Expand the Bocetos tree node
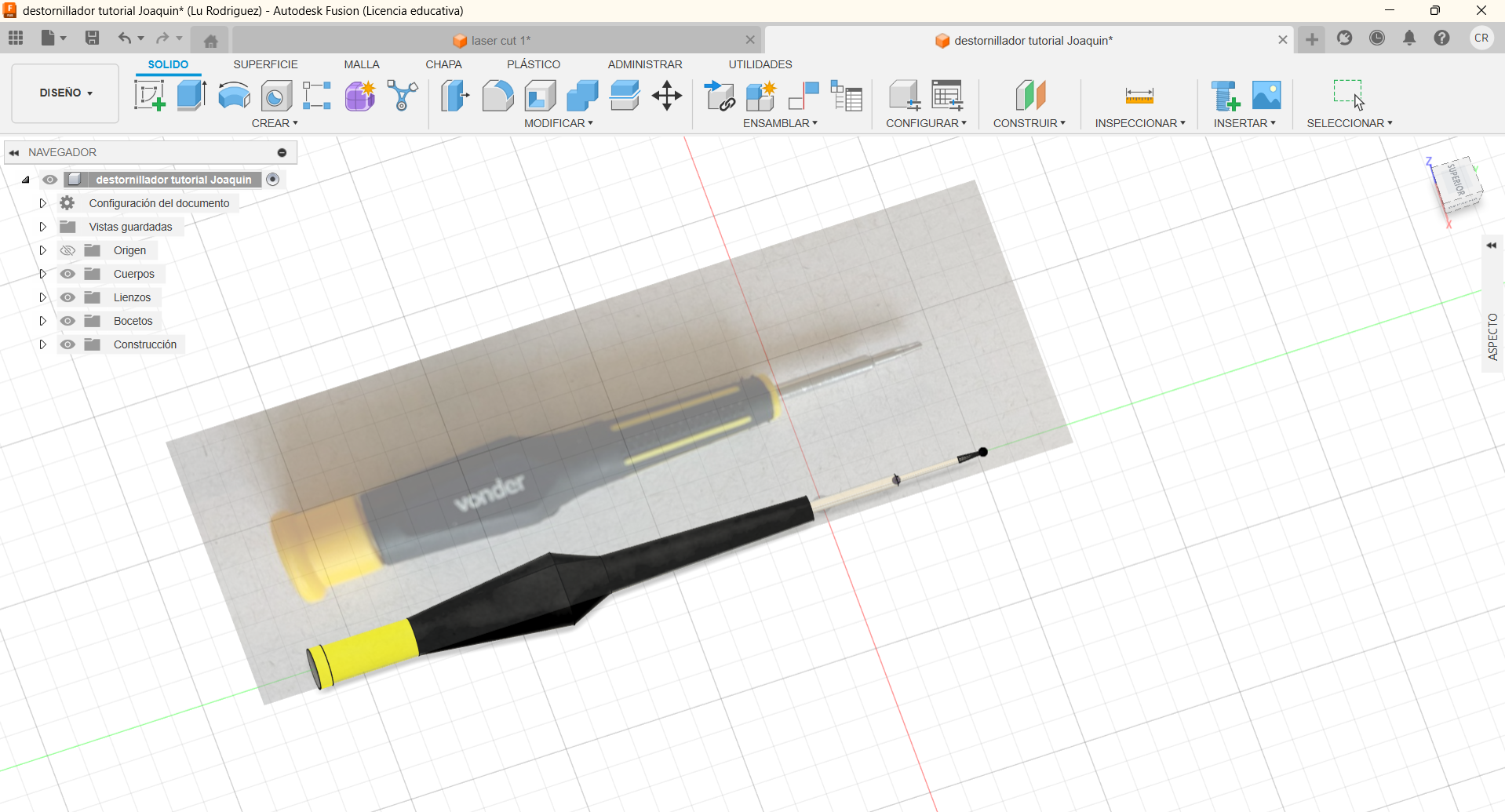 [43, 321]
